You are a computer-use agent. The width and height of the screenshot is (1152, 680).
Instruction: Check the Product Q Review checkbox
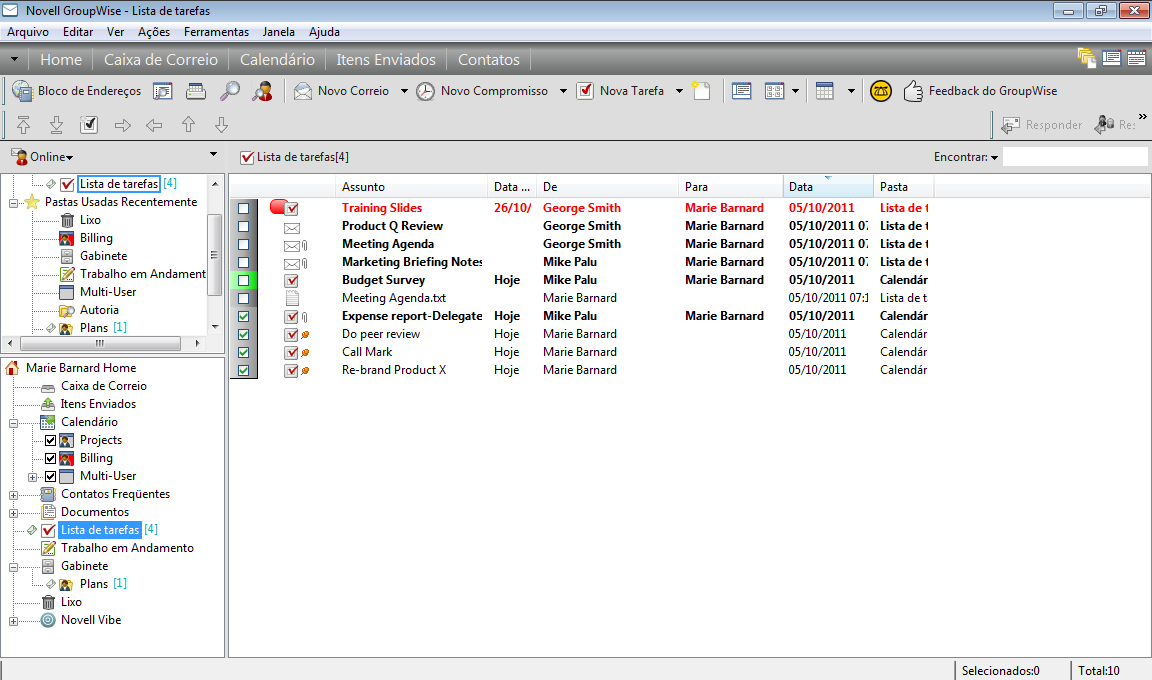click(x=243, y=226)
